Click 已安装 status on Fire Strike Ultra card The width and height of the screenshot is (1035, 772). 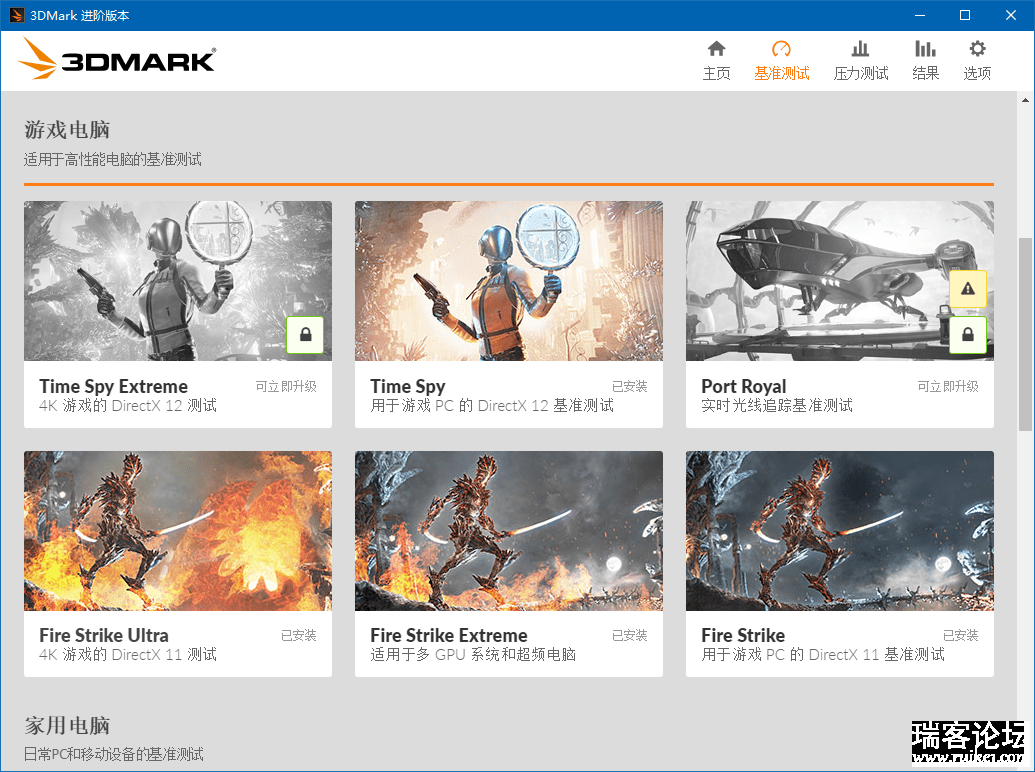coord(298,635)
